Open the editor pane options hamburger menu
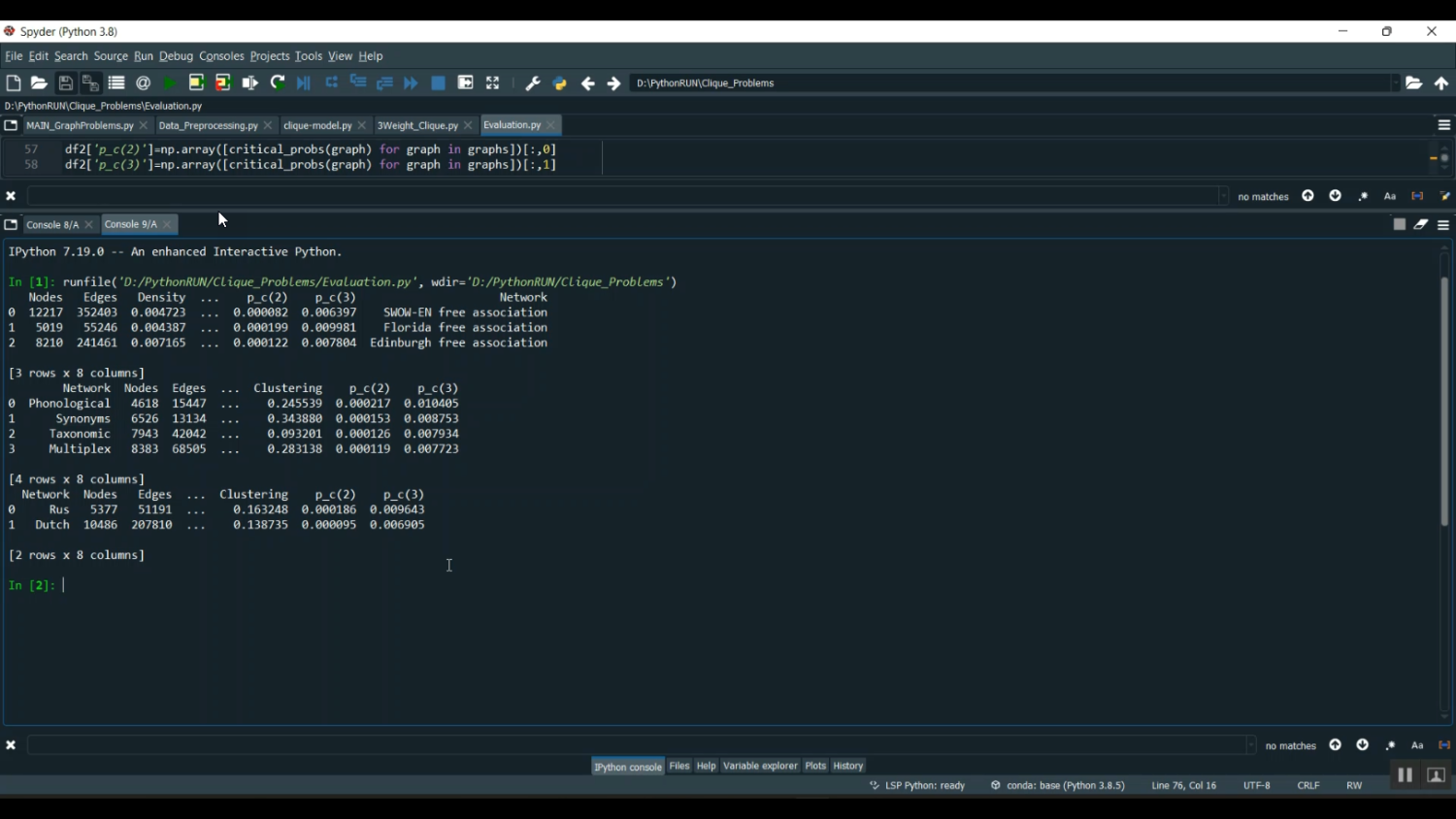 click(x=1443, y=125)
